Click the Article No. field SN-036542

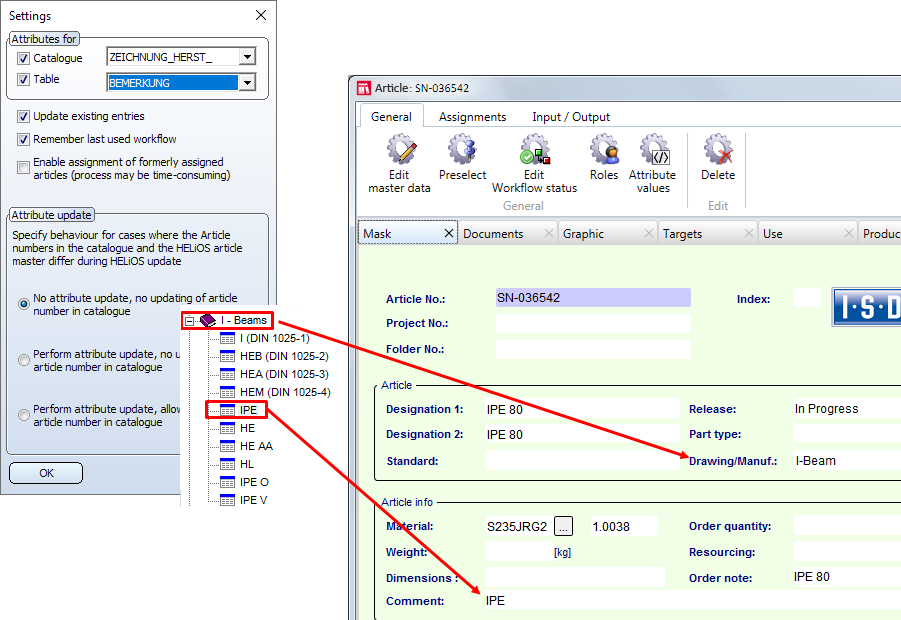[593, 298]
